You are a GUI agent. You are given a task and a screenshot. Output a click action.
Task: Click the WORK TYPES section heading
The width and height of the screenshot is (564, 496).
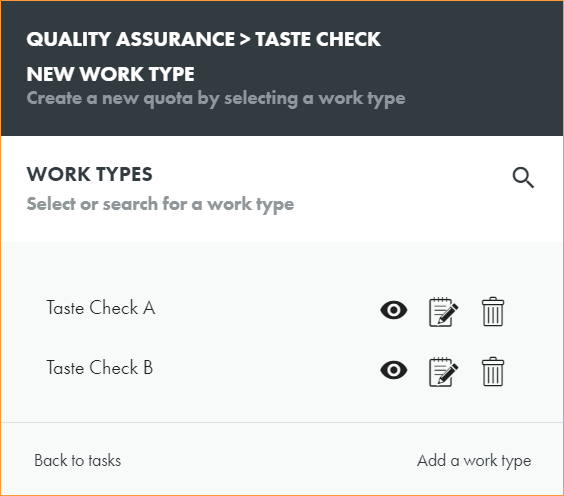tap(90, 174)
